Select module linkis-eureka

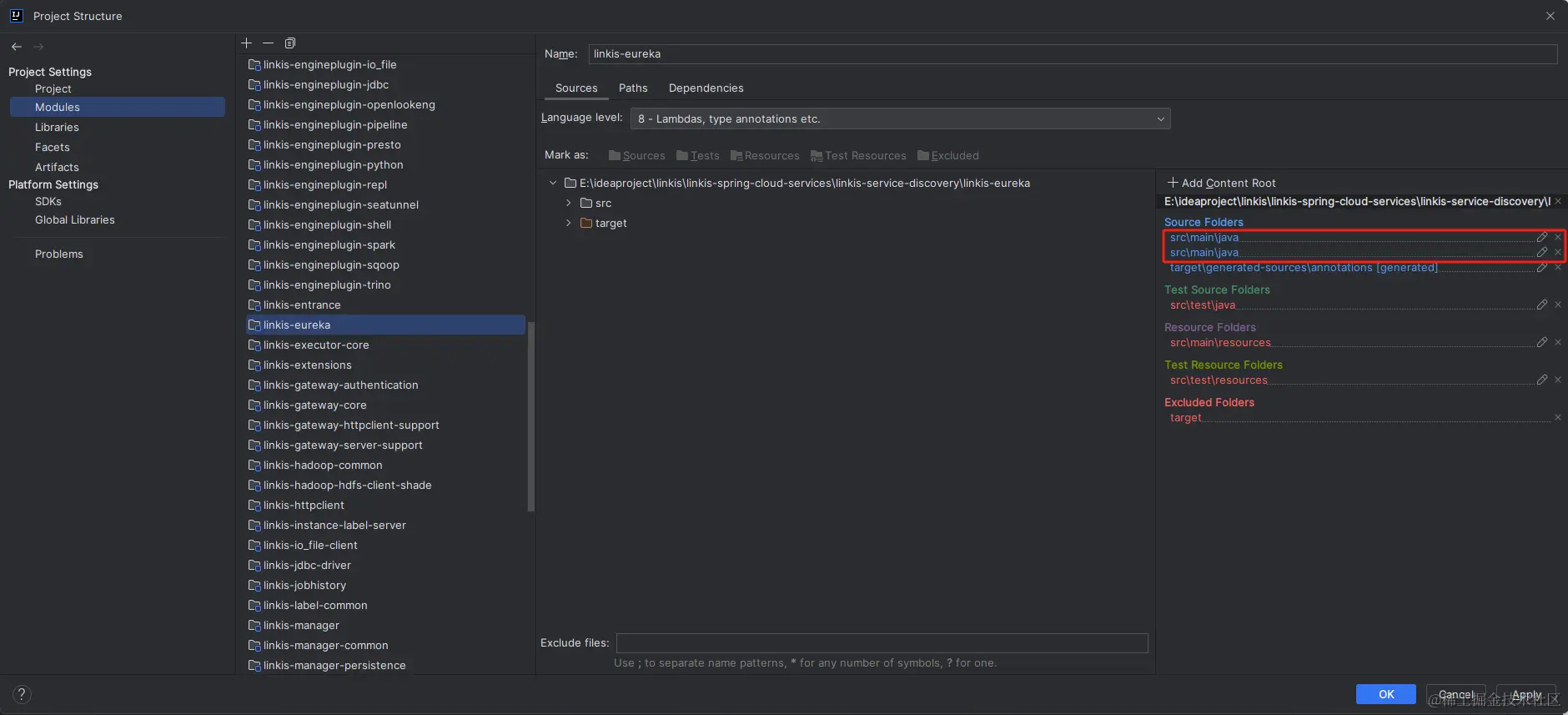coord(386,325)
